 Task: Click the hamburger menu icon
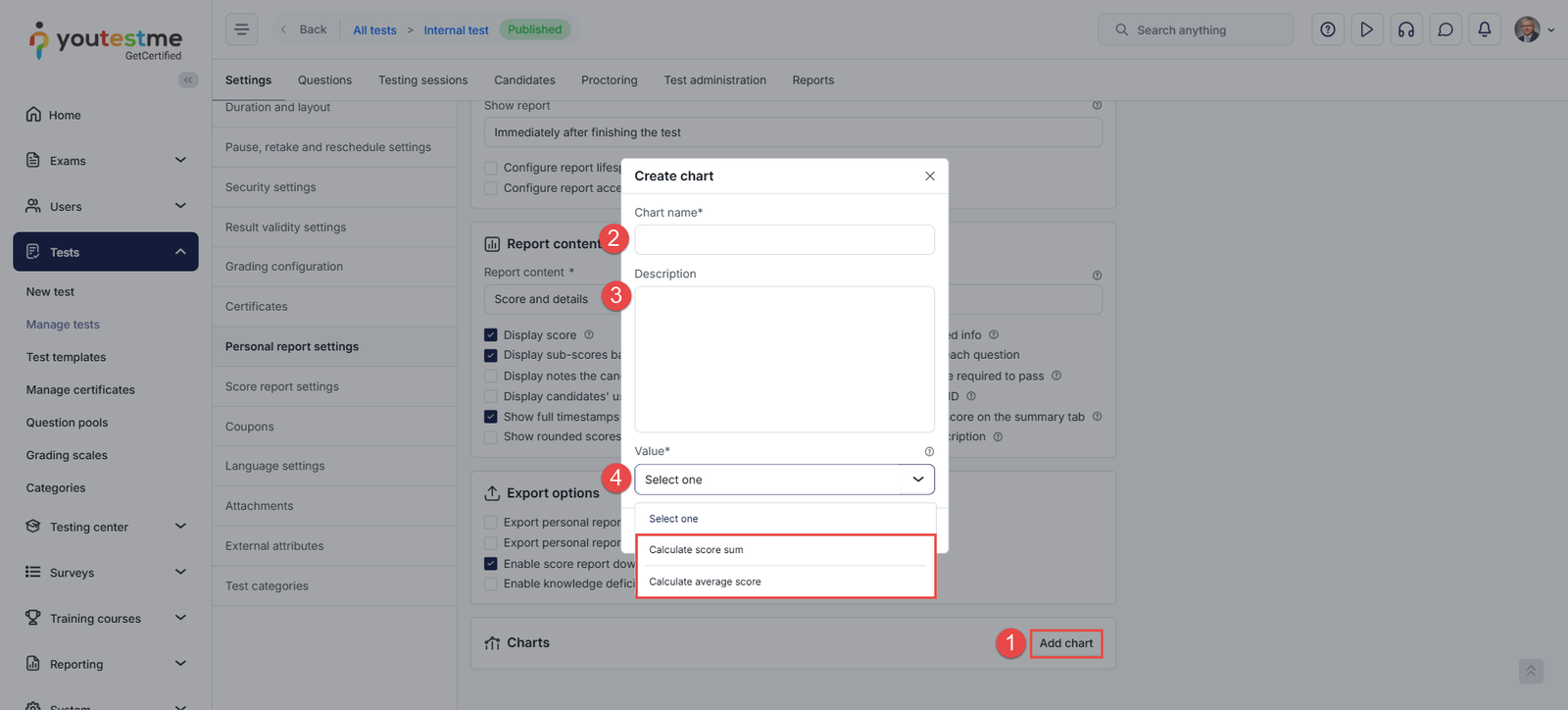(x=241, y=29)
